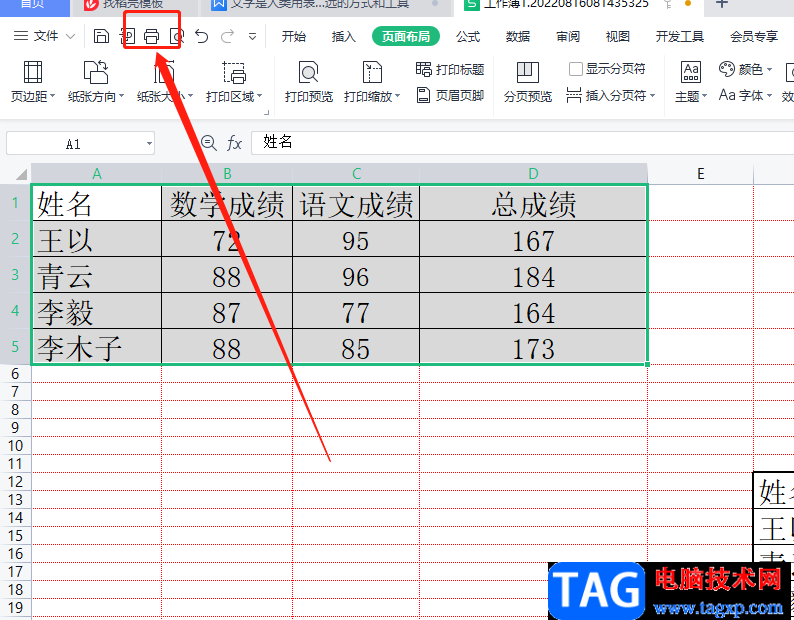Open the 会员专享 tab
Viewport: 794px width, 620px height.
(x=754, y=36)
